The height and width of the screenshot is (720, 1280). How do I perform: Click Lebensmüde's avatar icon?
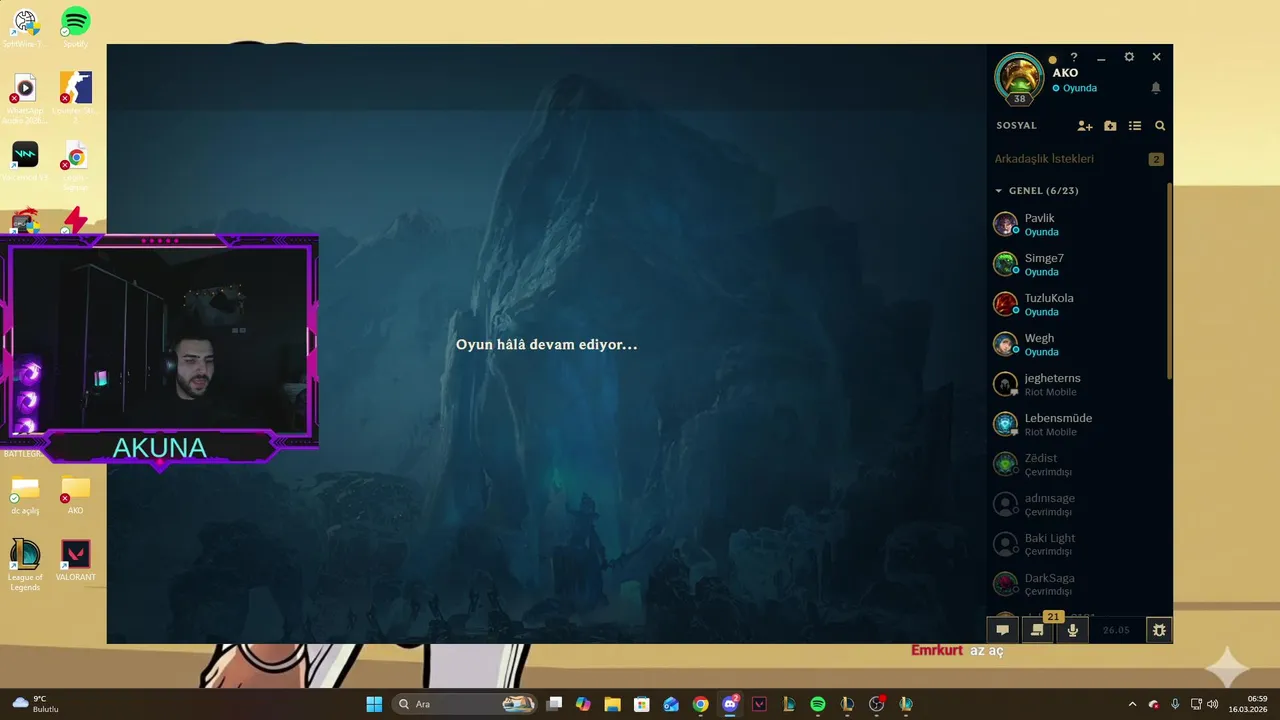point(1005,424)
